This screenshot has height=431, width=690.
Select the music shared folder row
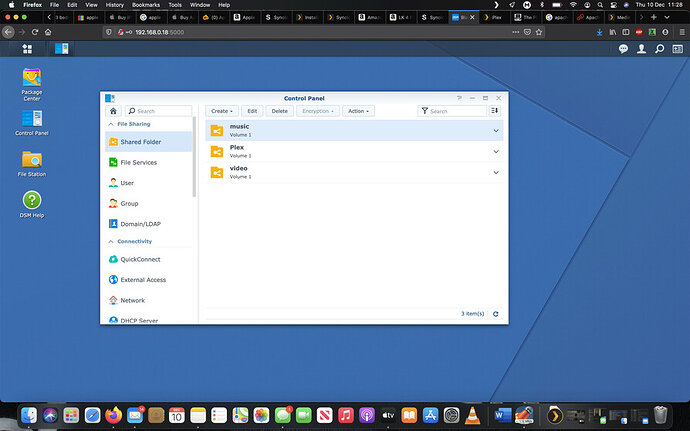click(x=354, y=131)
